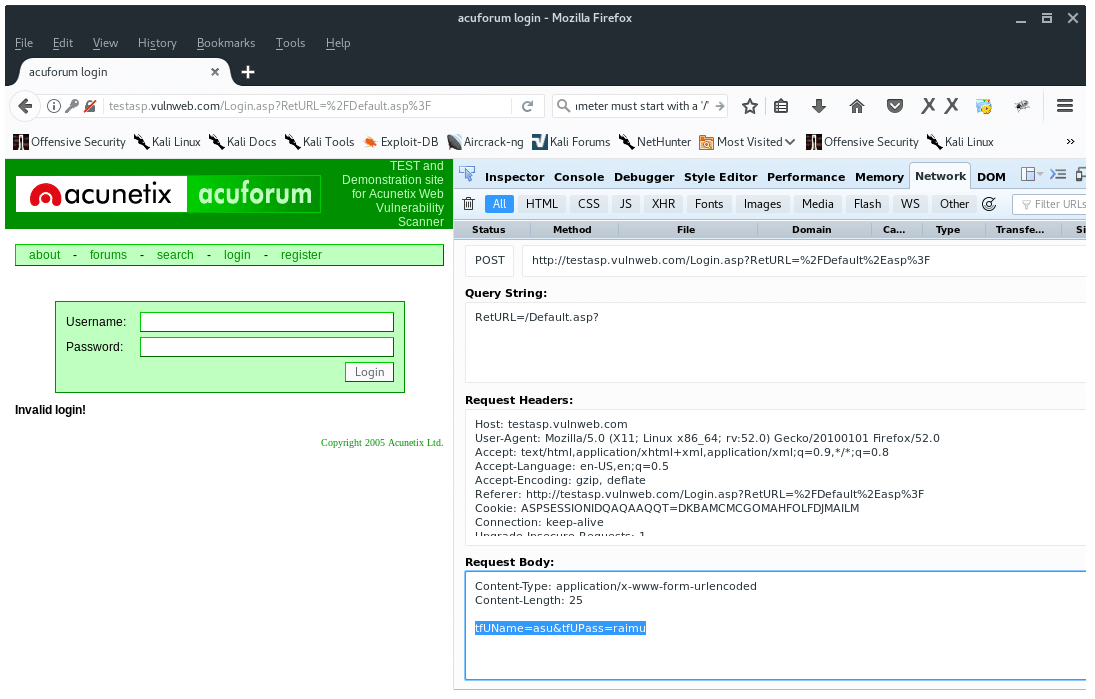Focus the Username input field
This screenshot has width=1095, height=699.
[267, 322]
